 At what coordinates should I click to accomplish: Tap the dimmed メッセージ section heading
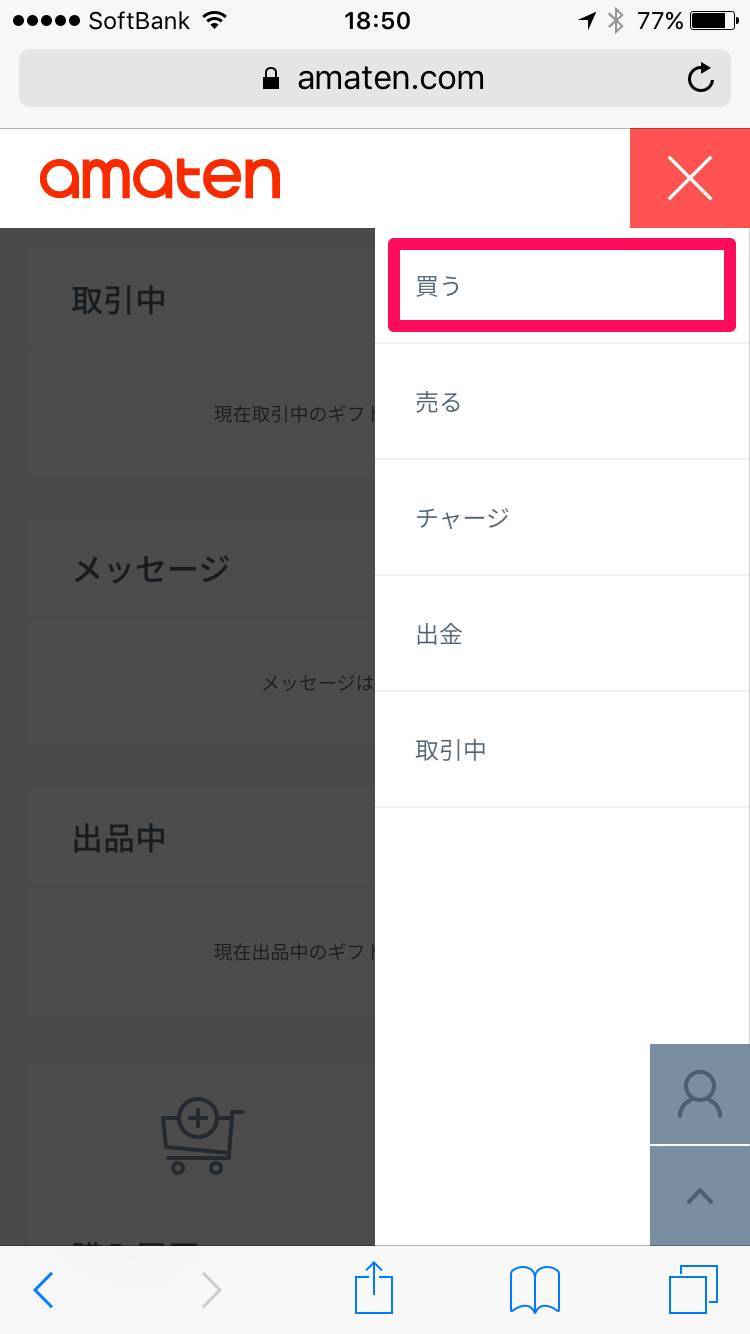[x=151, y=568]
